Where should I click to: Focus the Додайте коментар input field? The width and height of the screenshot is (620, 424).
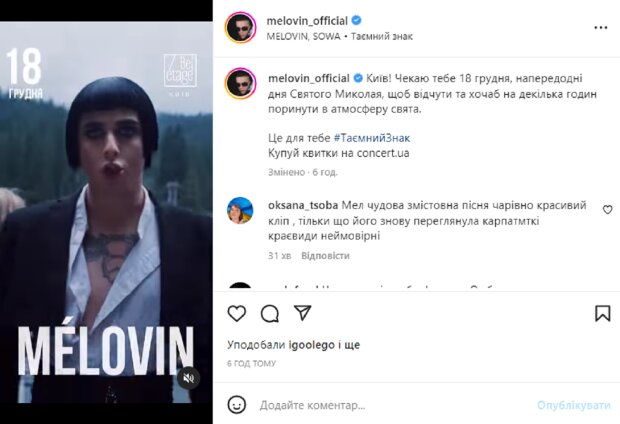[395, 405]
